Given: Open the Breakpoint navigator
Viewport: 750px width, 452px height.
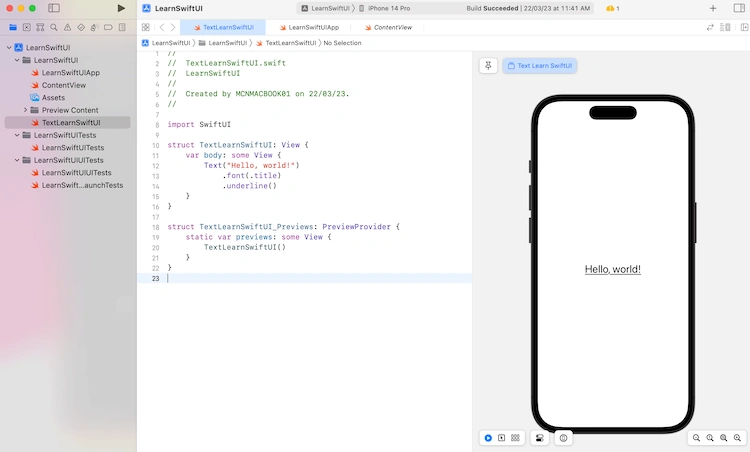Looking at the screenshot, I should tap(109, 27).
